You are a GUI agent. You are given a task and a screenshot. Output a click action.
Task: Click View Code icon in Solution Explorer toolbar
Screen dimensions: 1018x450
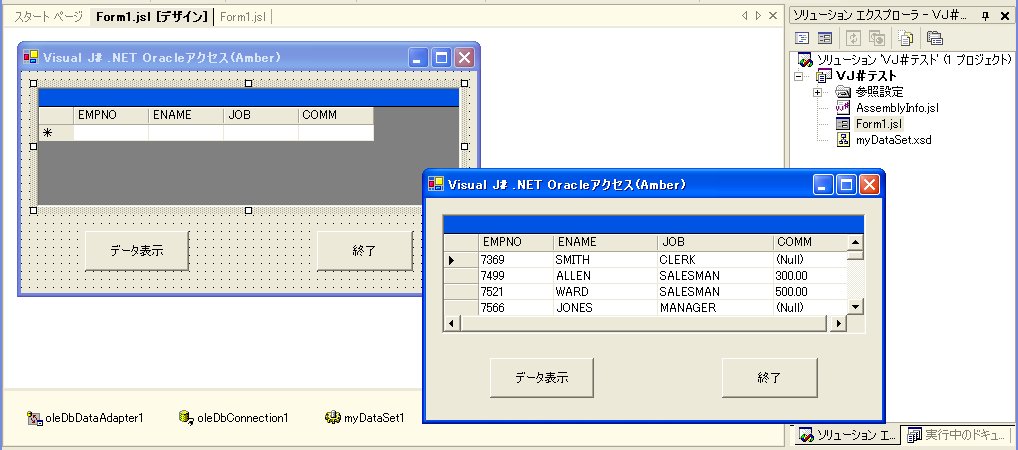click(x=802, y=38)
